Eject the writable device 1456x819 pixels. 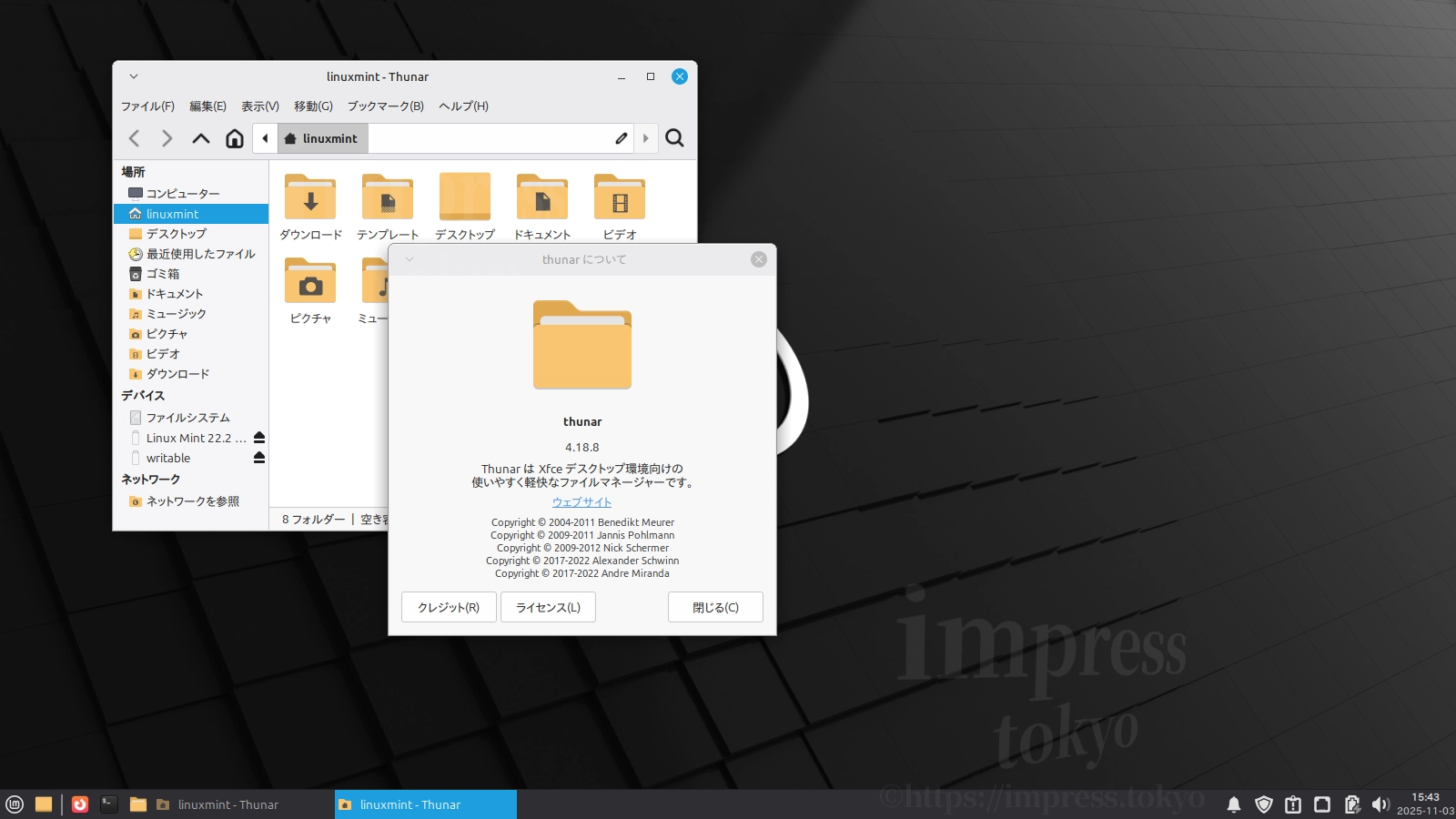tap(259, 458)
